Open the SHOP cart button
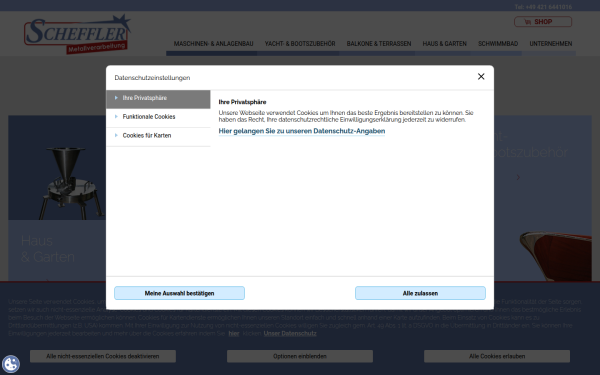The width and height of the screenshot is (600, 375). click(543, 22)
